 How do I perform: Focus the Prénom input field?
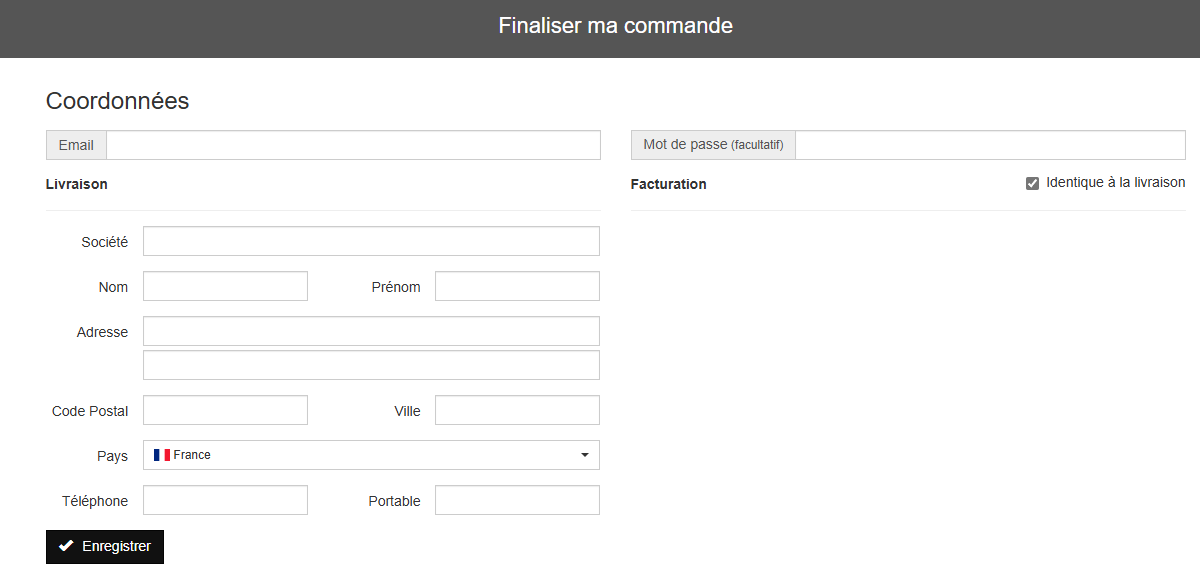tap(517, 286)
